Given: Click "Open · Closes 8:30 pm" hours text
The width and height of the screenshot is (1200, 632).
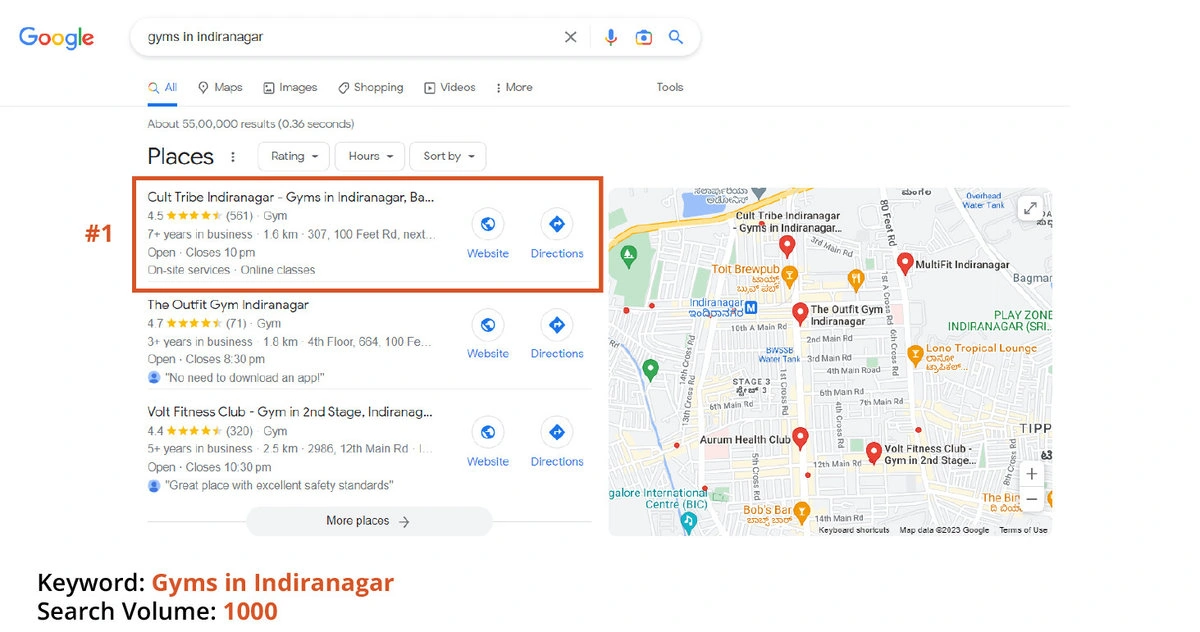Looking at the screenshot, I should point(206,360).
